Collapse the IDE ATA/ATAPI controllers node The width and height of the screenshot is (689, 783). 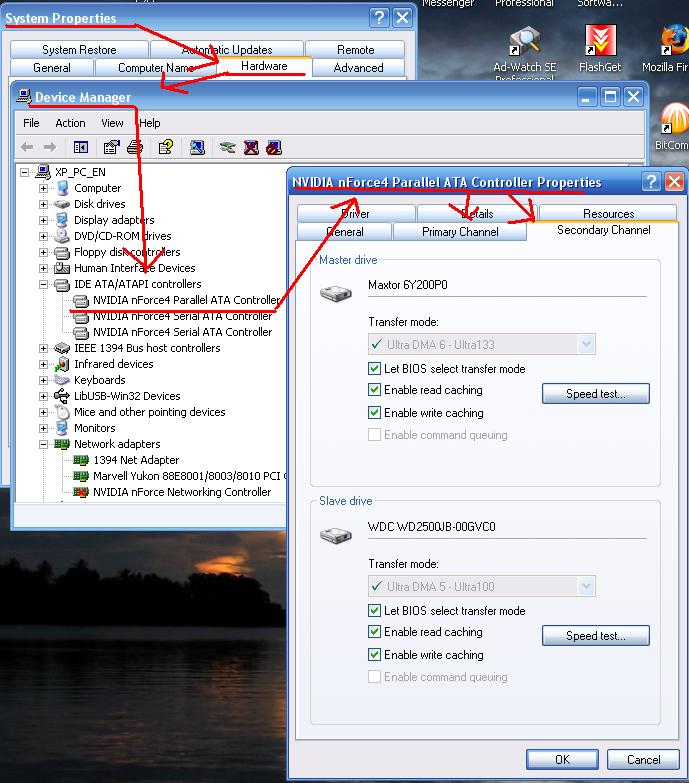point(43,284)
